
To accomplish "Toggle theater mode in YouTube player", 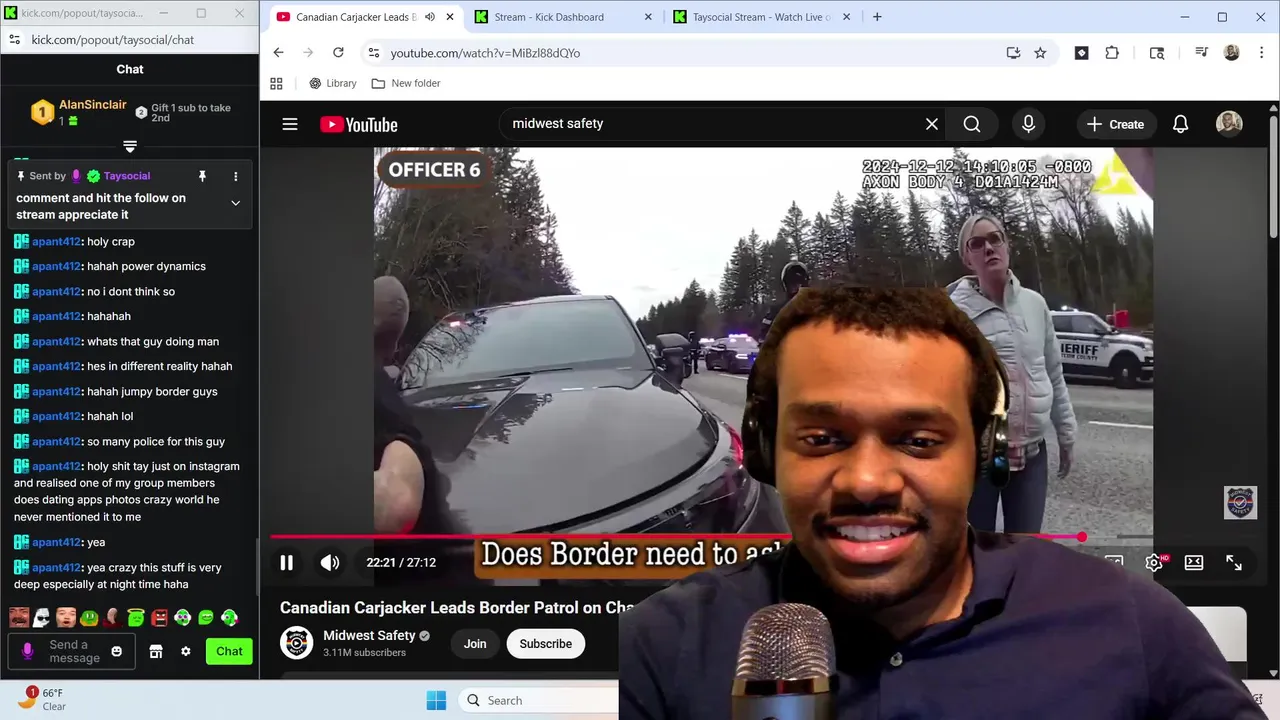I will [x=1194, y=563].
